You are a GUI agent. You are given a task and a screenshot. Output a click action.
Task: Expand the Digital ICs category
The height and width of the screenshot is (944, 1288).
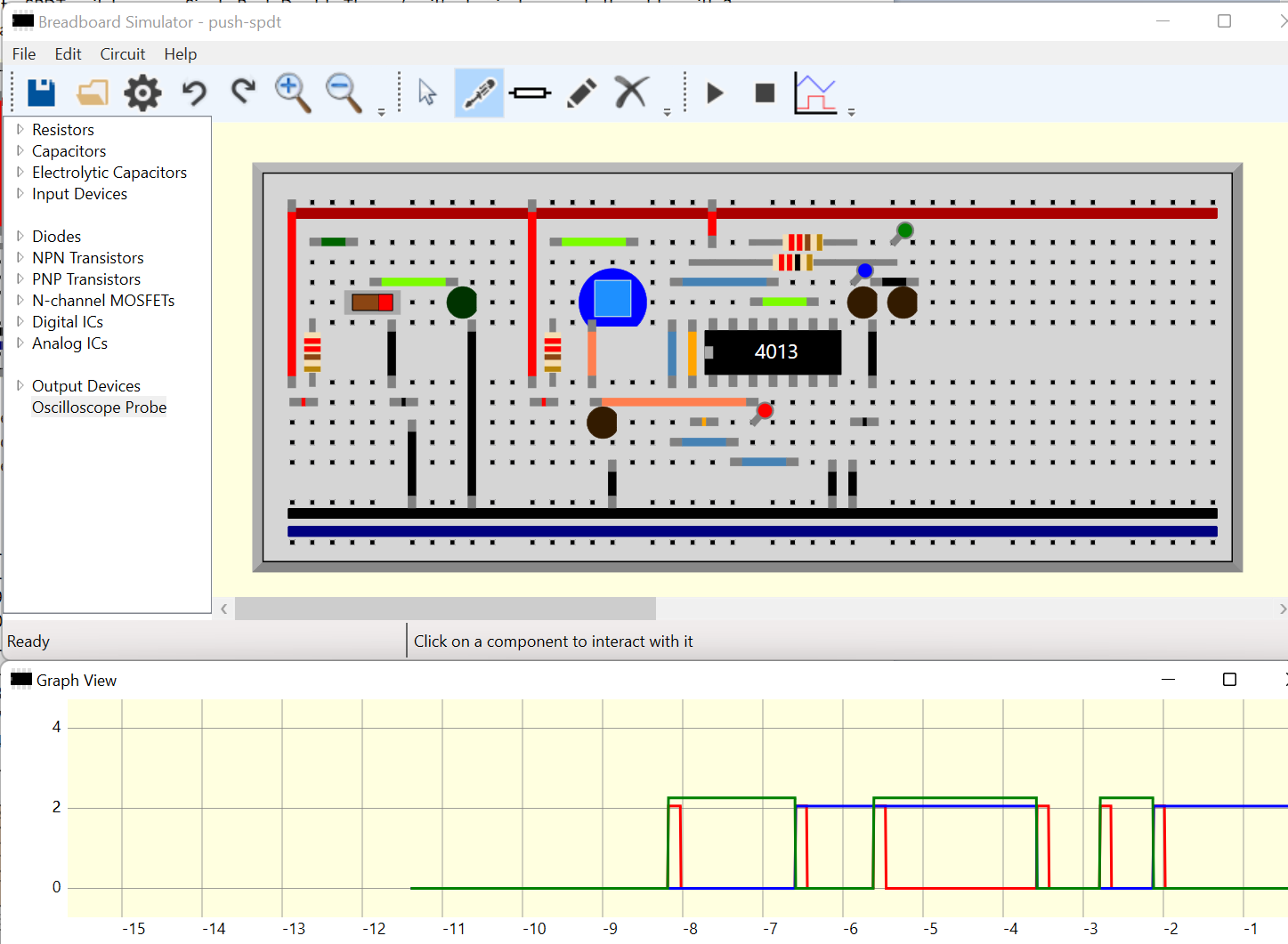(x=20, y=321)
